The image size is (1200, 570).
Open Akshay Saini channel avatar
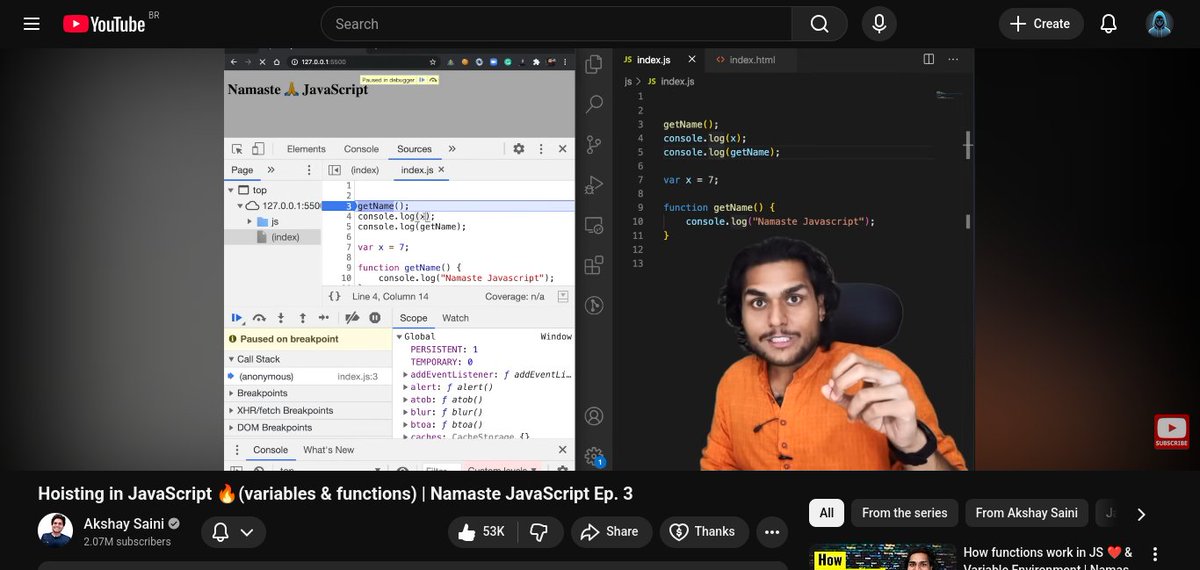[55, 531]
